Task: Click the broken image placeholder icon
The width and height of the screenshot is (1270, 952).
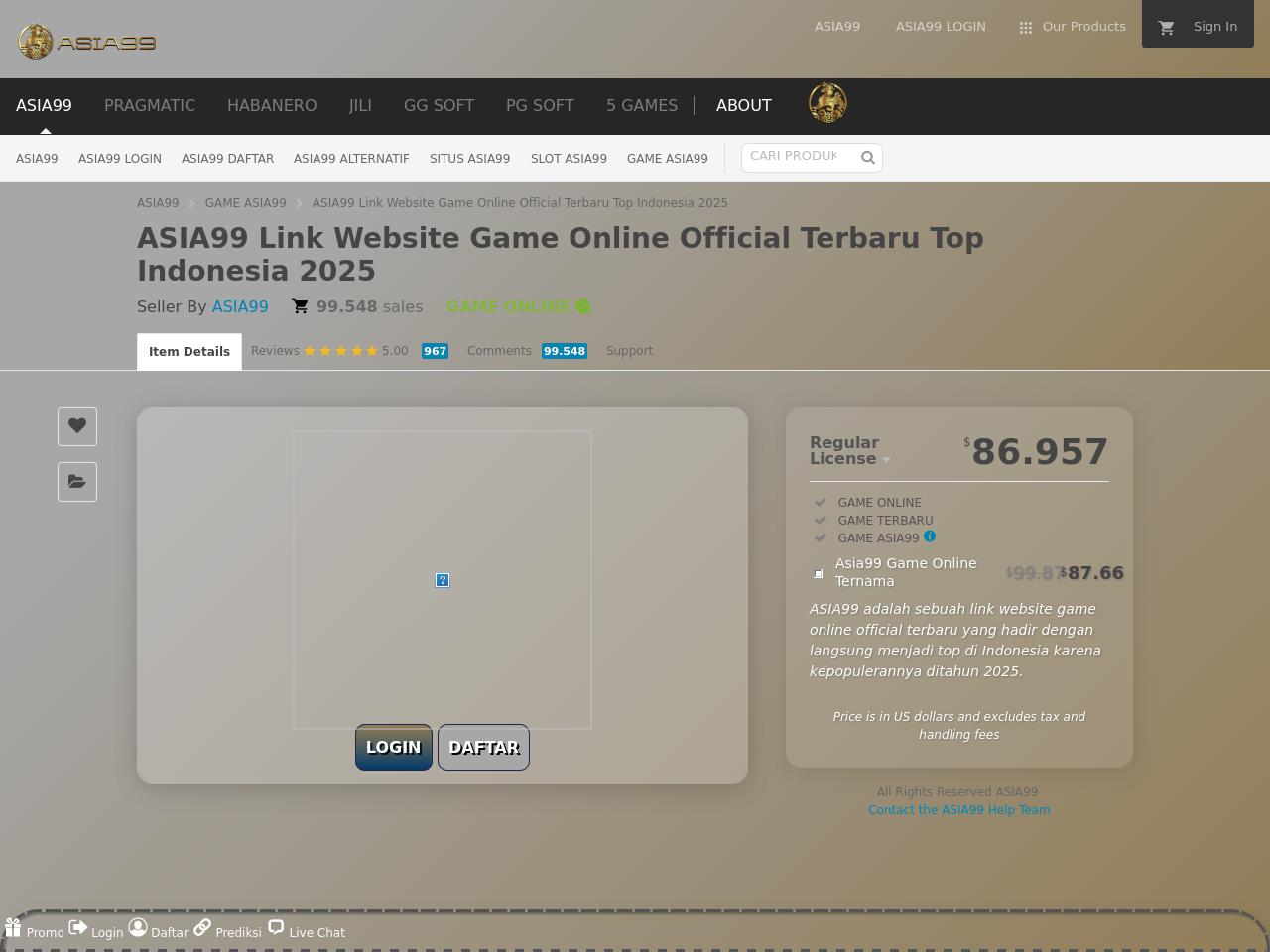Action: (443, 580)
